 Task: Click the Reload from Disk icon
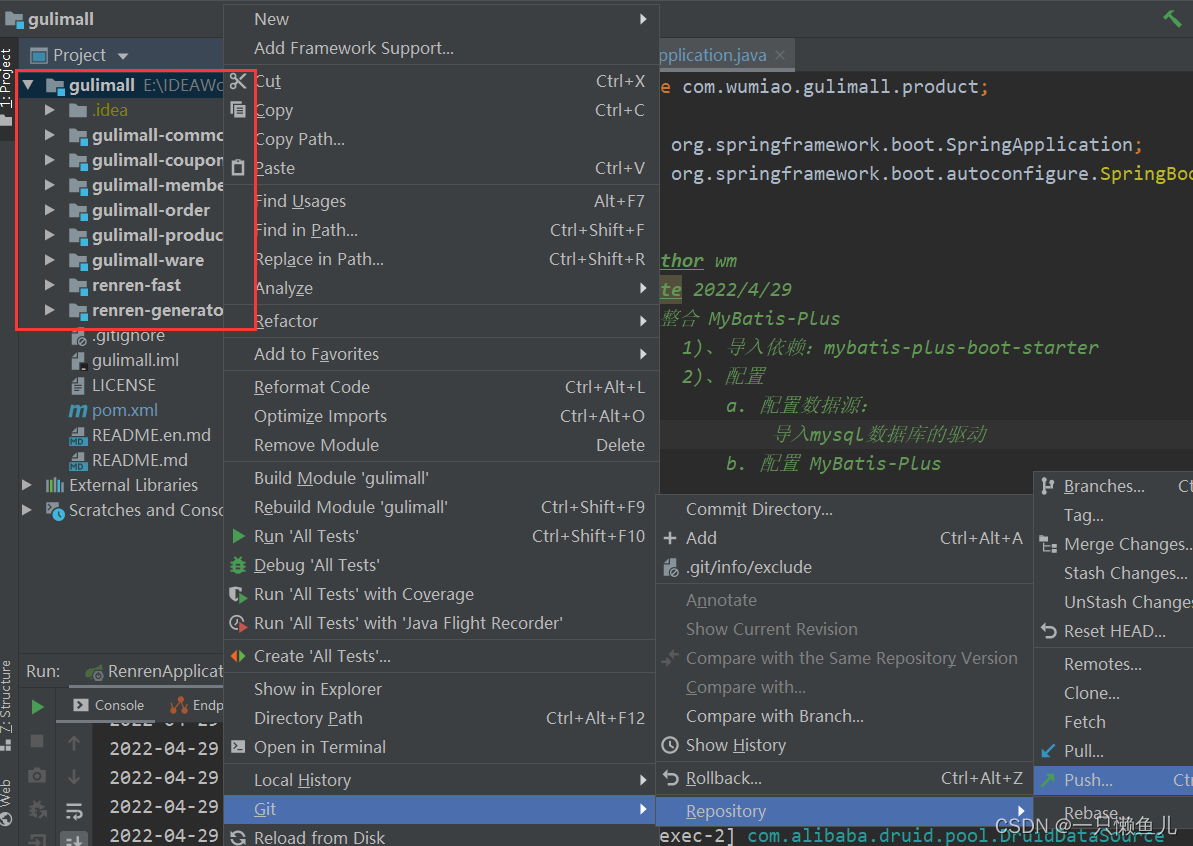pos(238,837)
